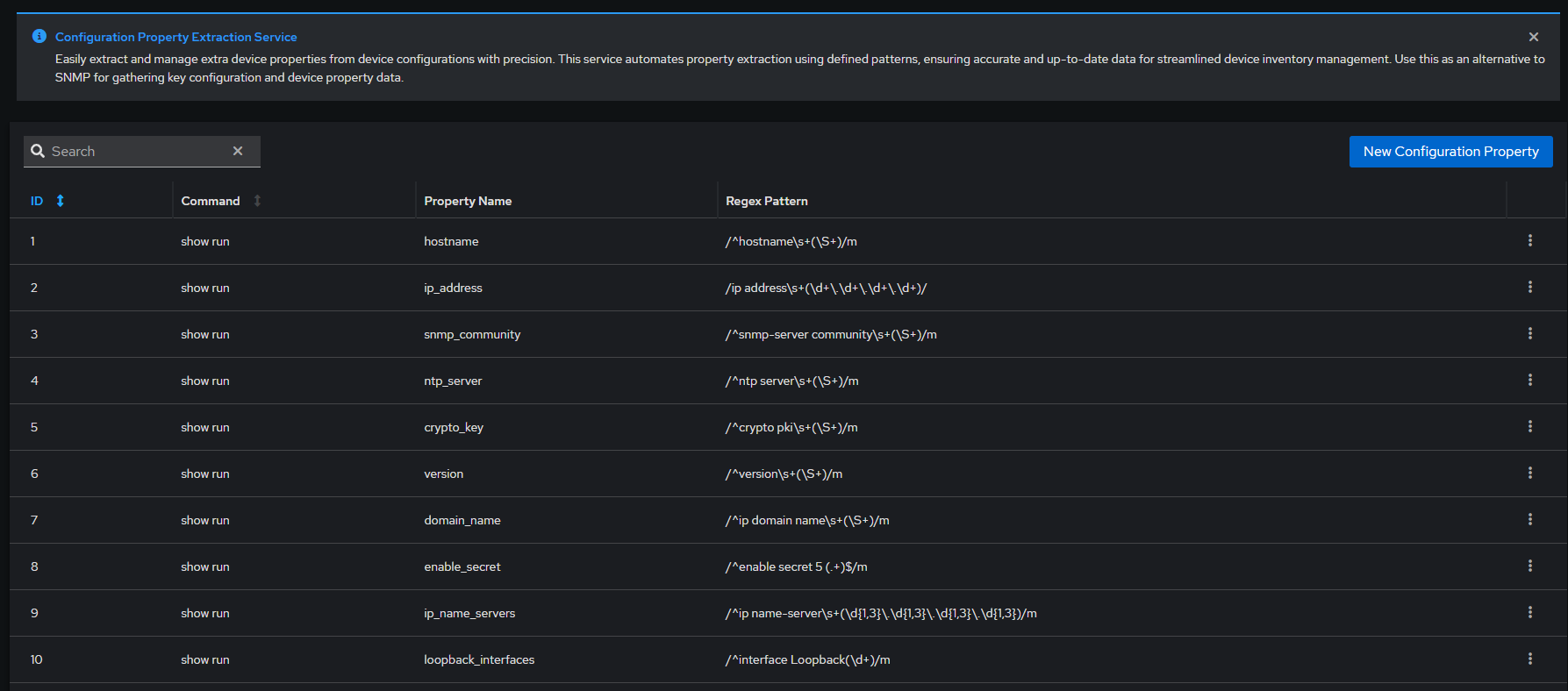
Task: Click the crypto pki regex pattern cell
Action: click(791, 427)
